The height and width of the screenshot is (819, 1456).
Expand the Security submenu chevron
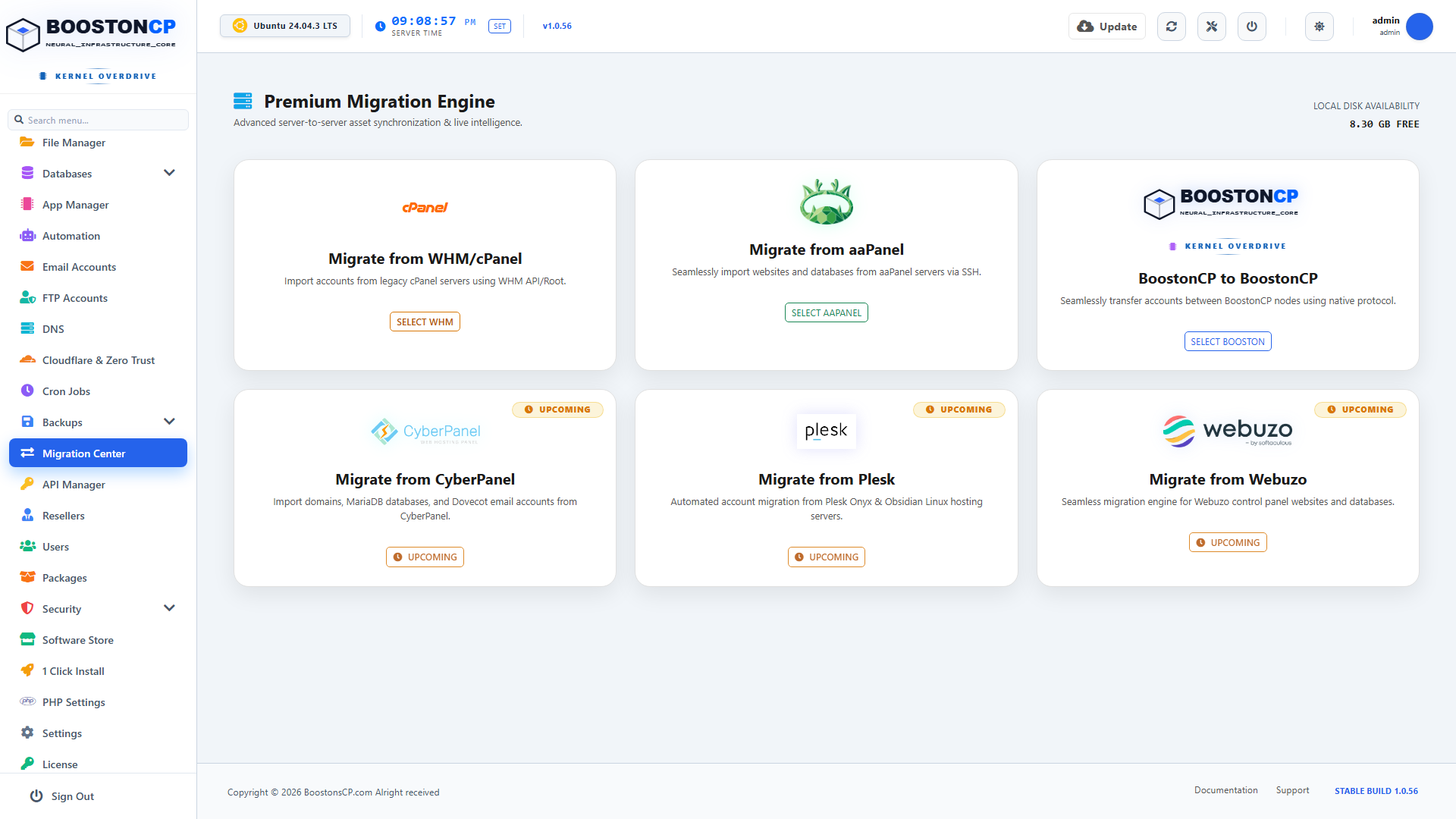pyautogui.click(x=169, y=608)
